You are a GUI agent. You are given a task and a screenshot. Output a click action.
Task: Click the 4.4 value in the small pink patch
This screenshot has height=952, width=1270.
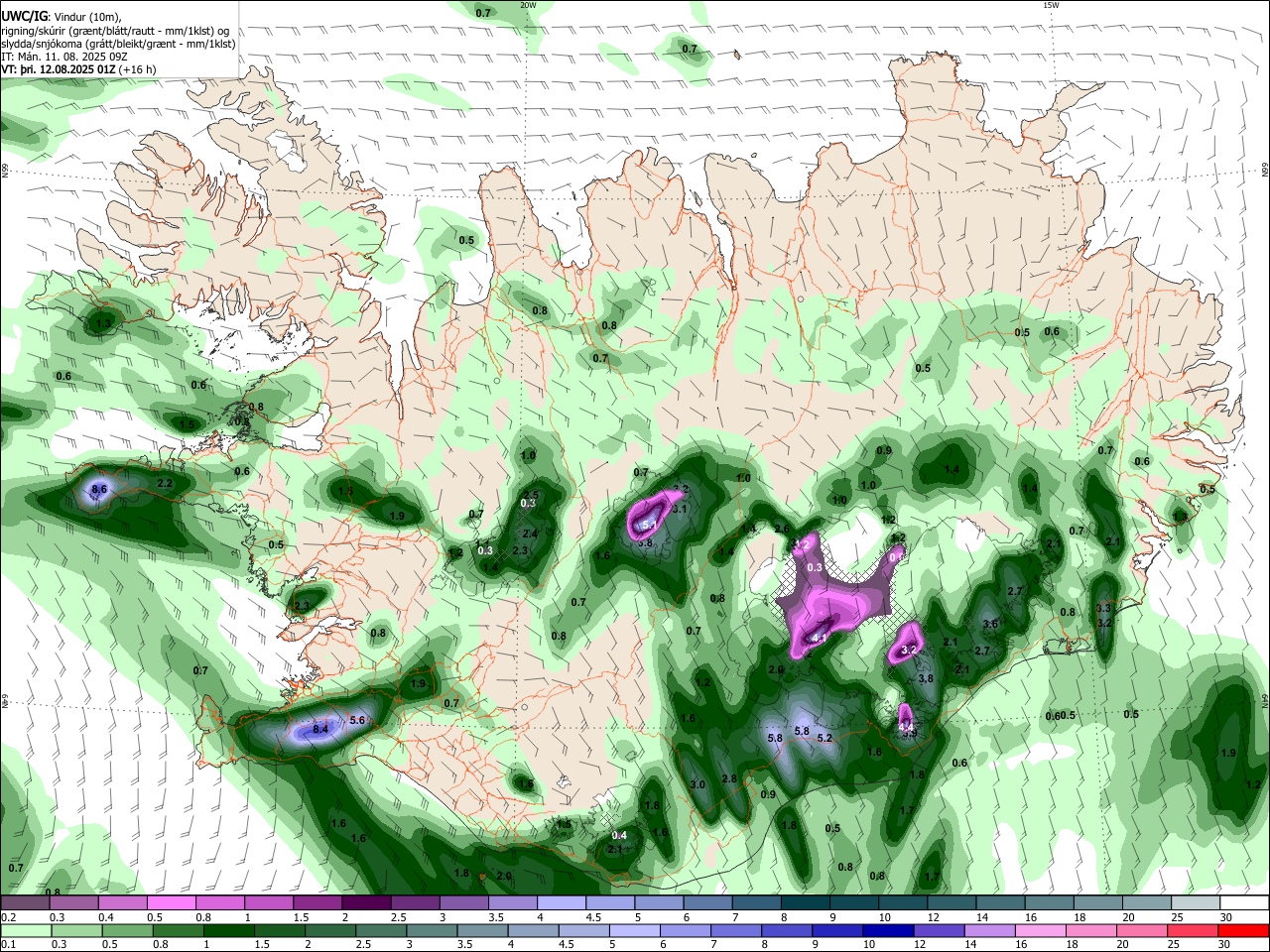906,728
